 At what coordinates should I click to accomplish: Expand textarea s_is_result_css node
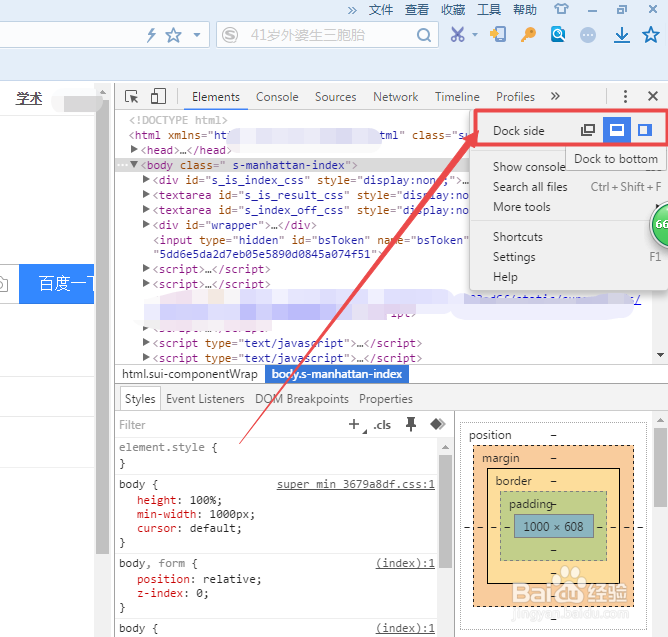tap(146, 194)
